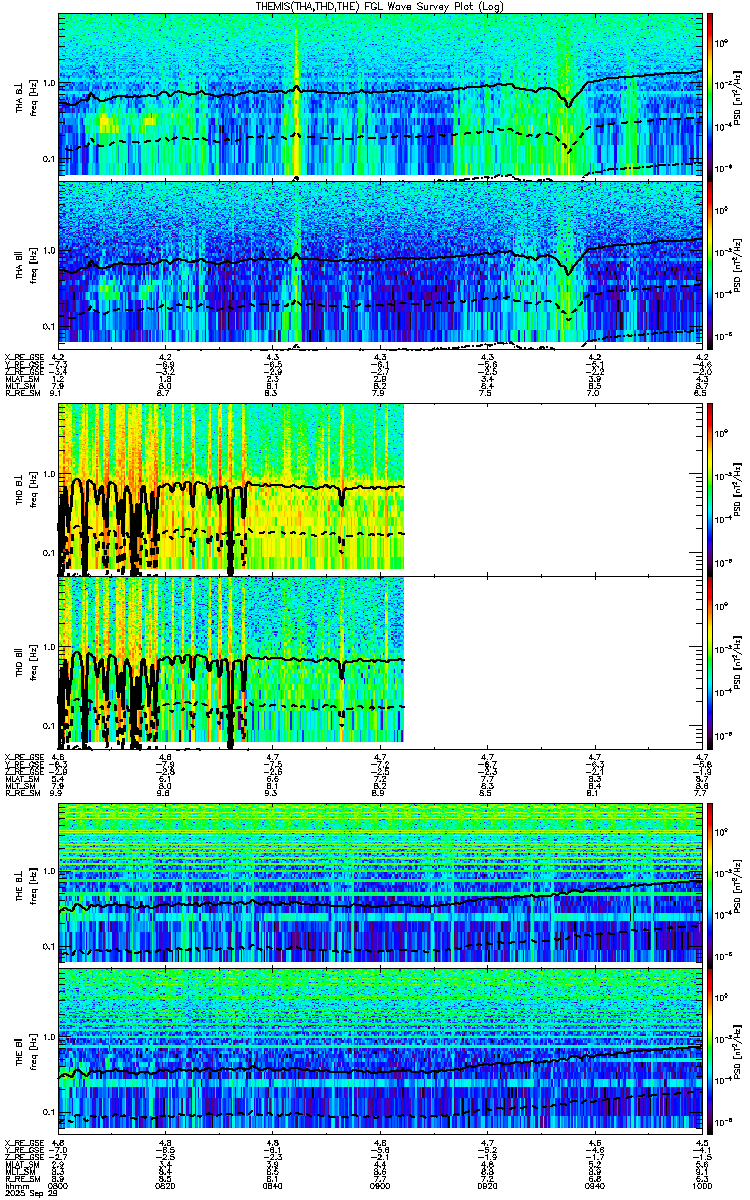Click the THE B⊥ panel color bar
Screen dimensions: 750x1200
pos(710,882)
